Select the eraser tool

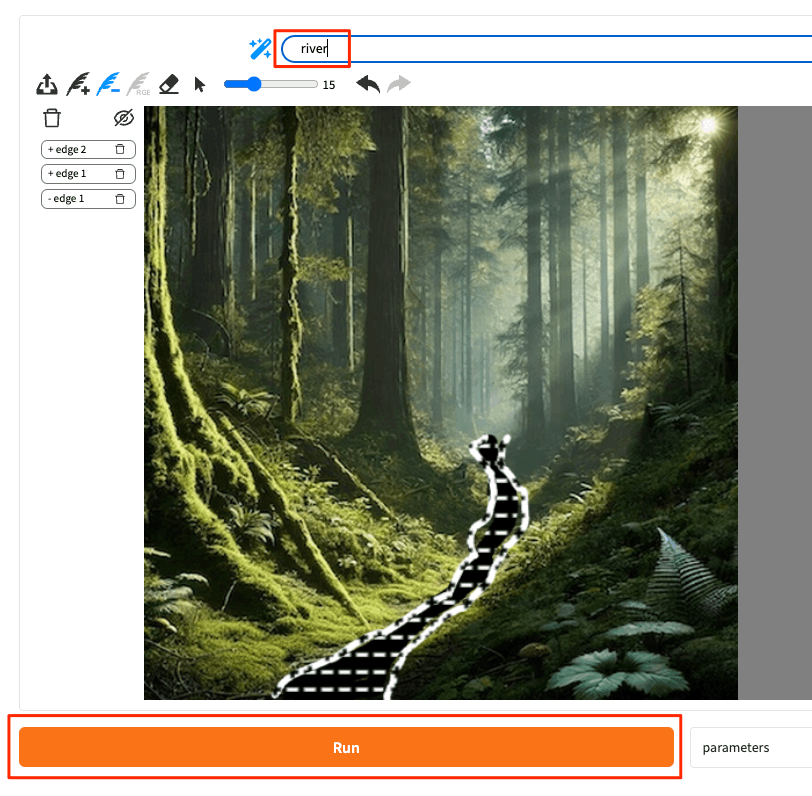click(169, 84)
